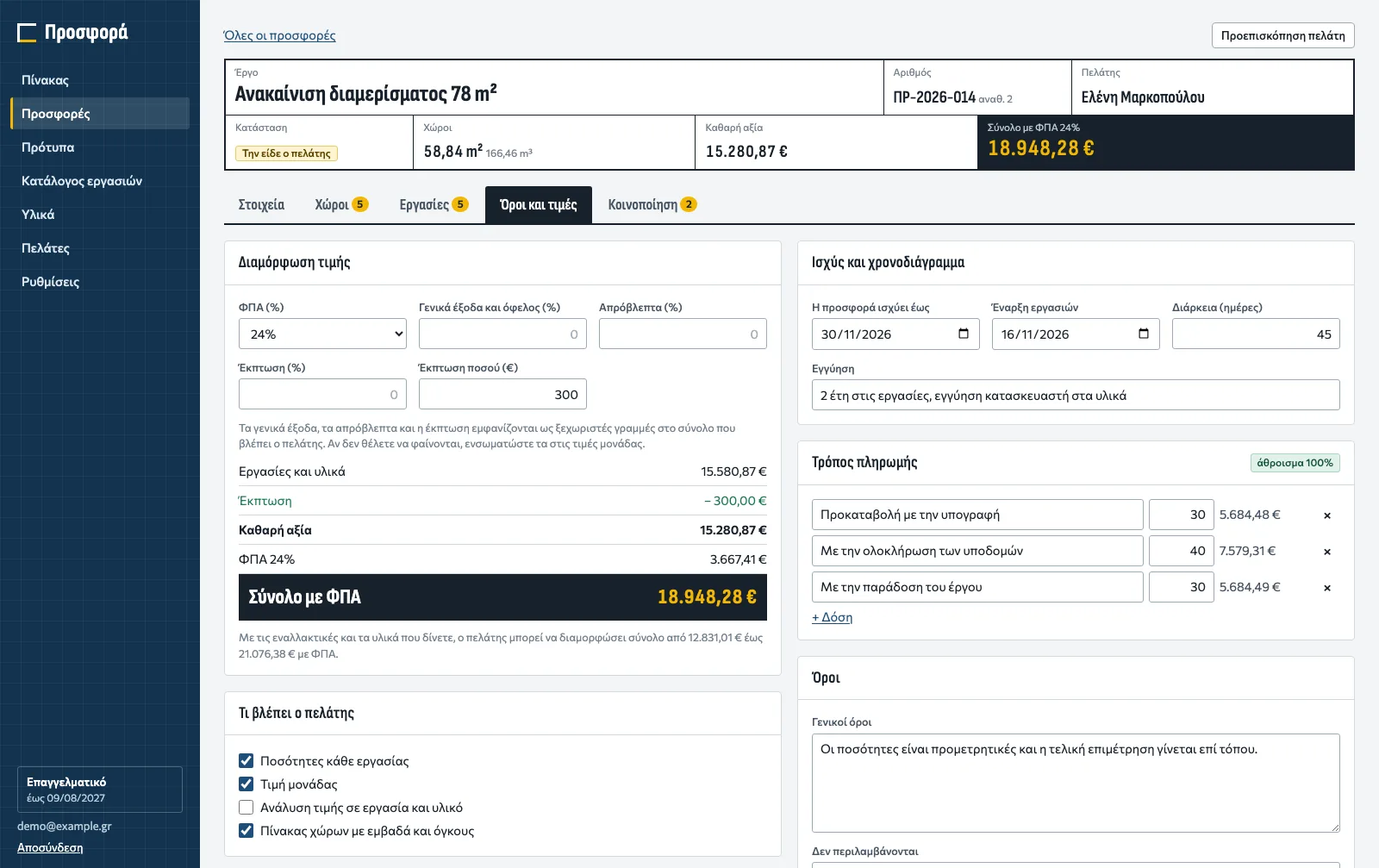Viewport: 1379px width, 868px height.
Task: Open the ΦΠΑ (%) dropdown
Action: [x=322, y=334]
